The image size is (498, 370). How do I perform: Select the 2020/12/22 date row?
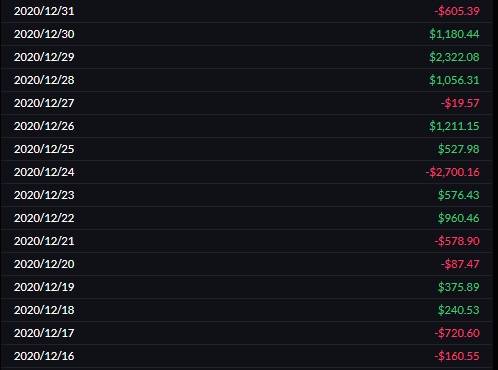point(247,218)
